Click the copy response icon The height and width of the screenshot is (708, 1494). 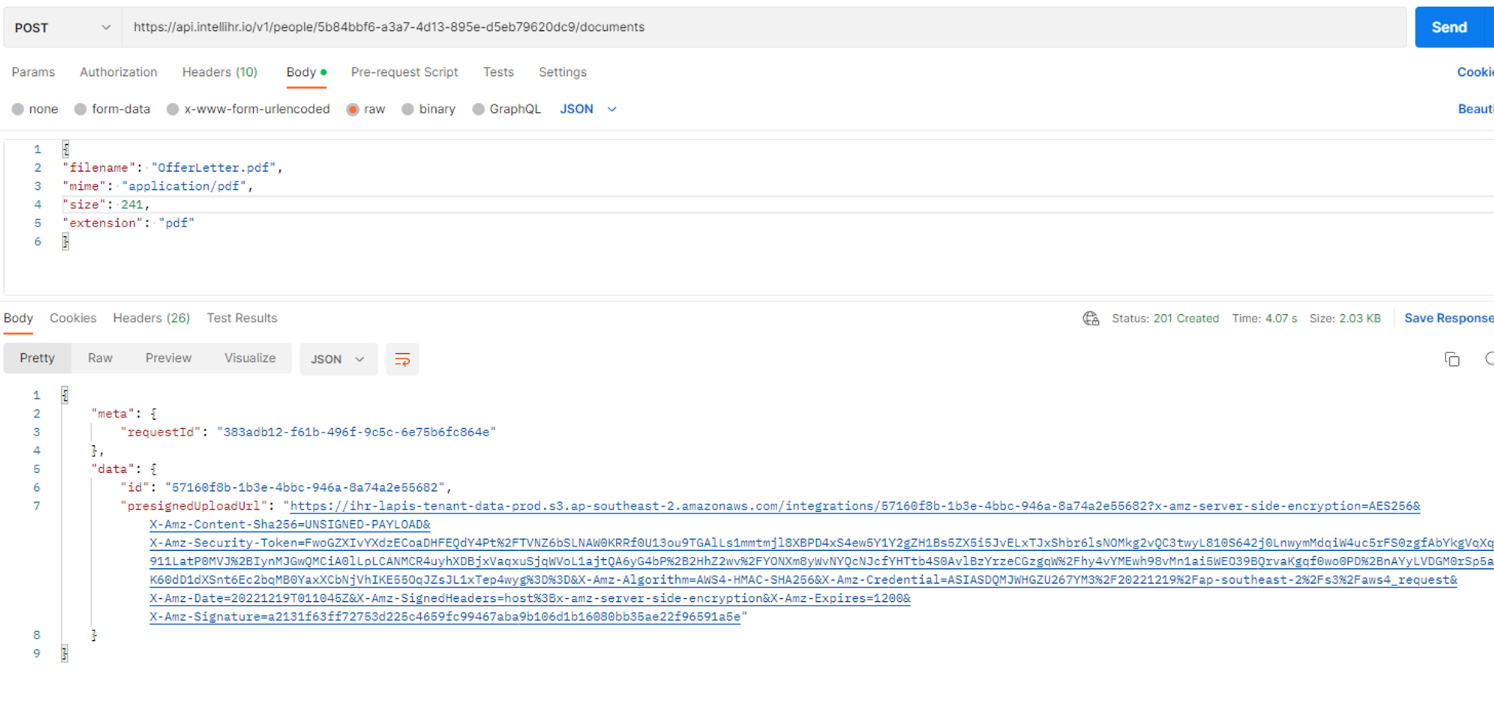click(1452, 359)
